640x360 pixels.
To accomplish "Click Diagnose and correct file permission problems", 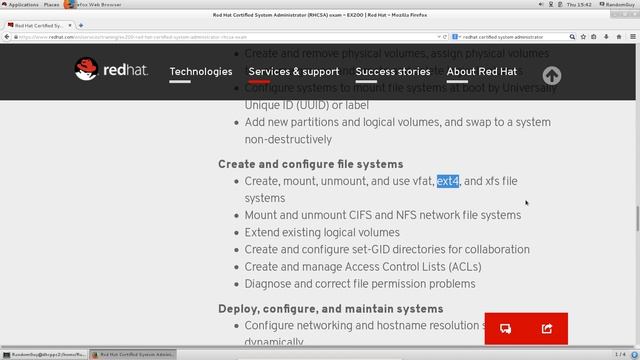I will (360, 284).
